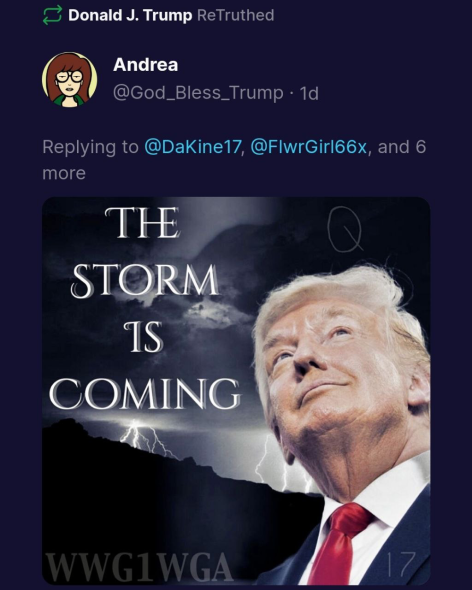Click the green ReTruth arrows icon
Viewport: 472px width, 590px height.
(x=52, y=15)
